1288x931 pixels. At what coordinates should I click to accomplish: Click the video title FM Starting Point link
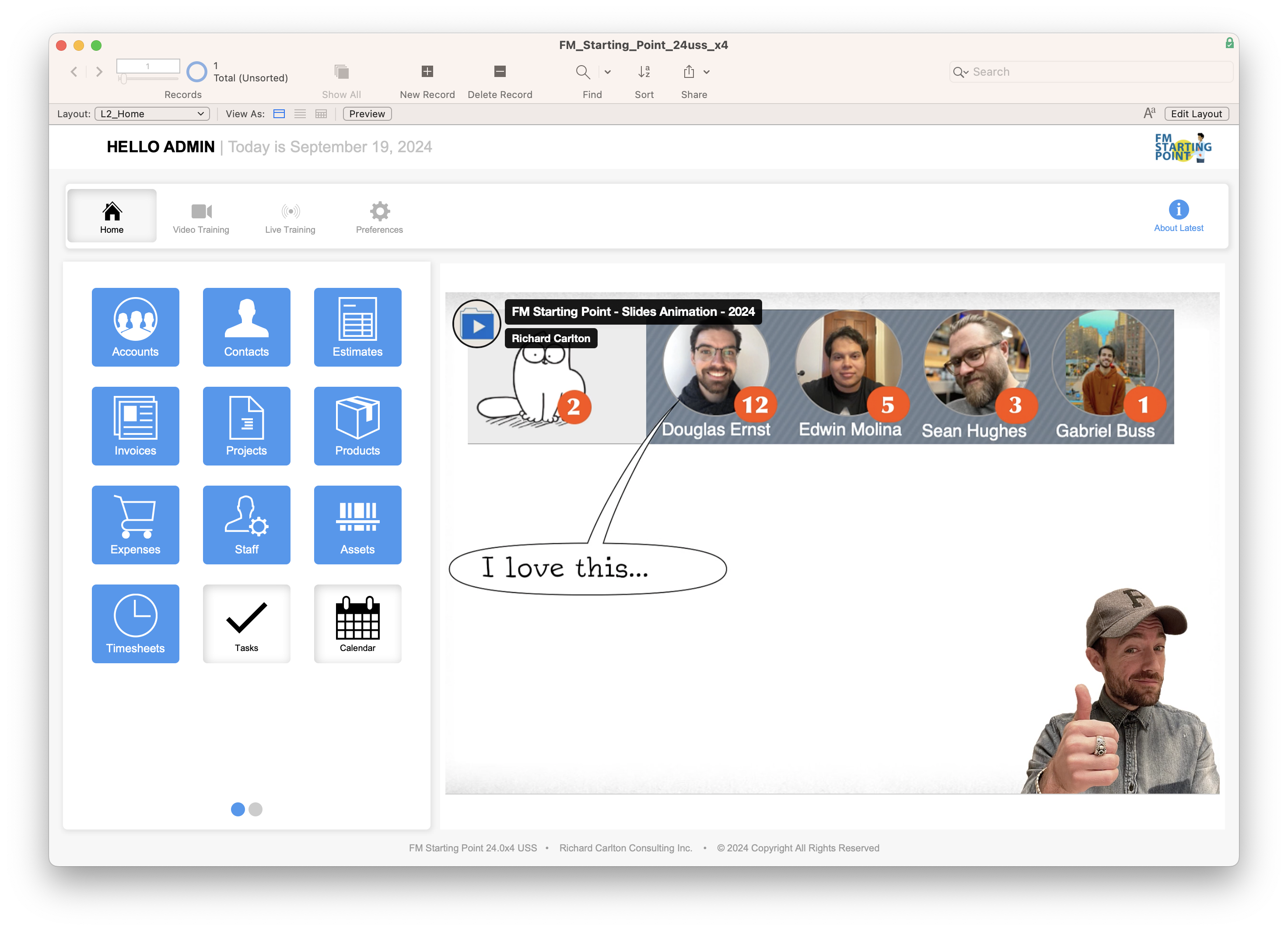633,311
